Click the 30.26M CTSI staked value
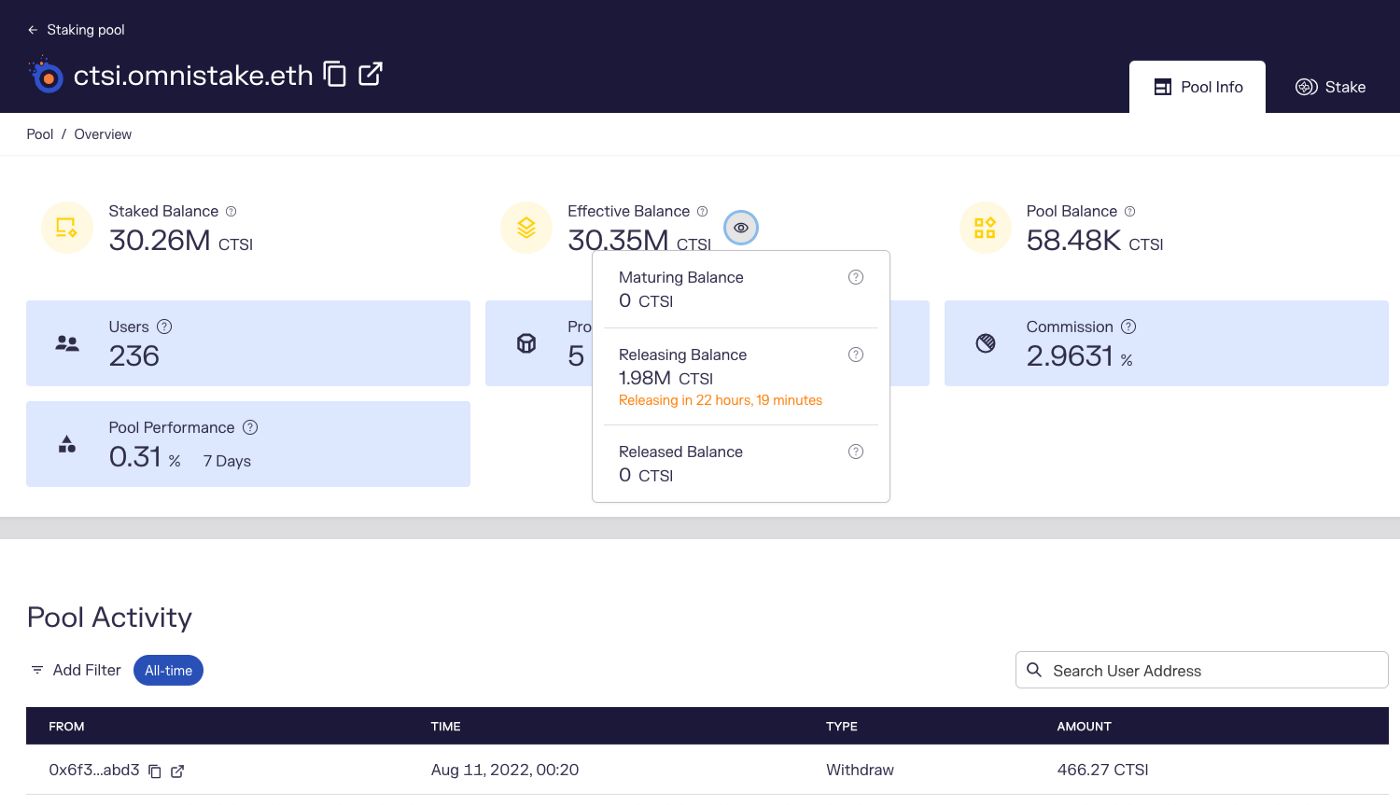1400x805 pixels. [x=181, y=240]
